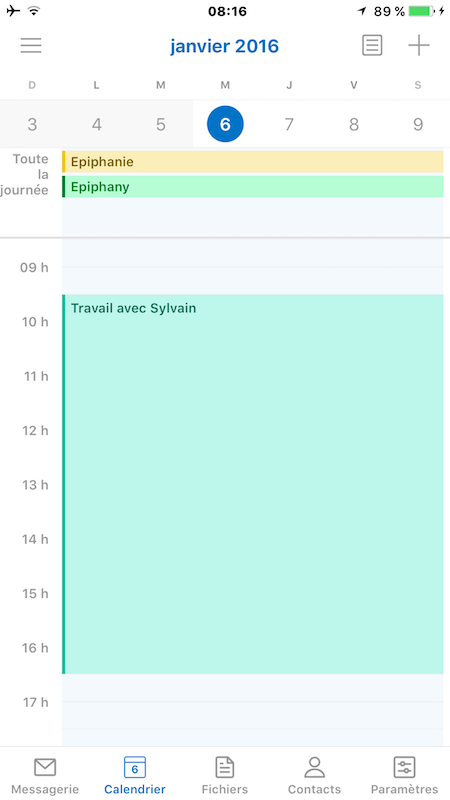Select Thursday 7 in week strip
Screen dimensions: 450x800
(x=289, y=124)
